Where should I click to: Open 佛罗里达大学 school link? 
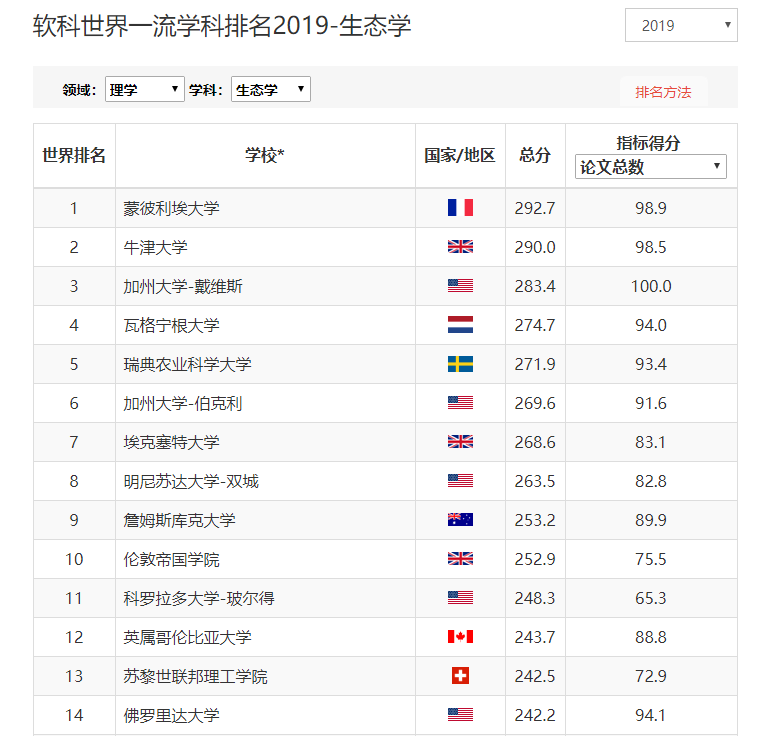[x=171, y=715]
